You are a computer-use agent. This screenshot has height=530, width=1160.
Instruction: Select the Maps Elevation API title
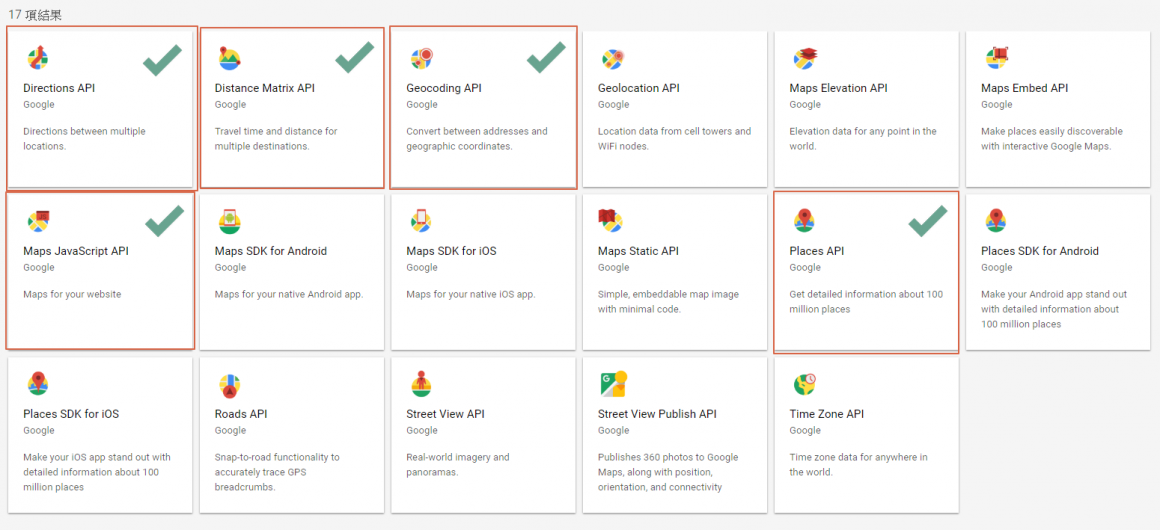(838, 88)
